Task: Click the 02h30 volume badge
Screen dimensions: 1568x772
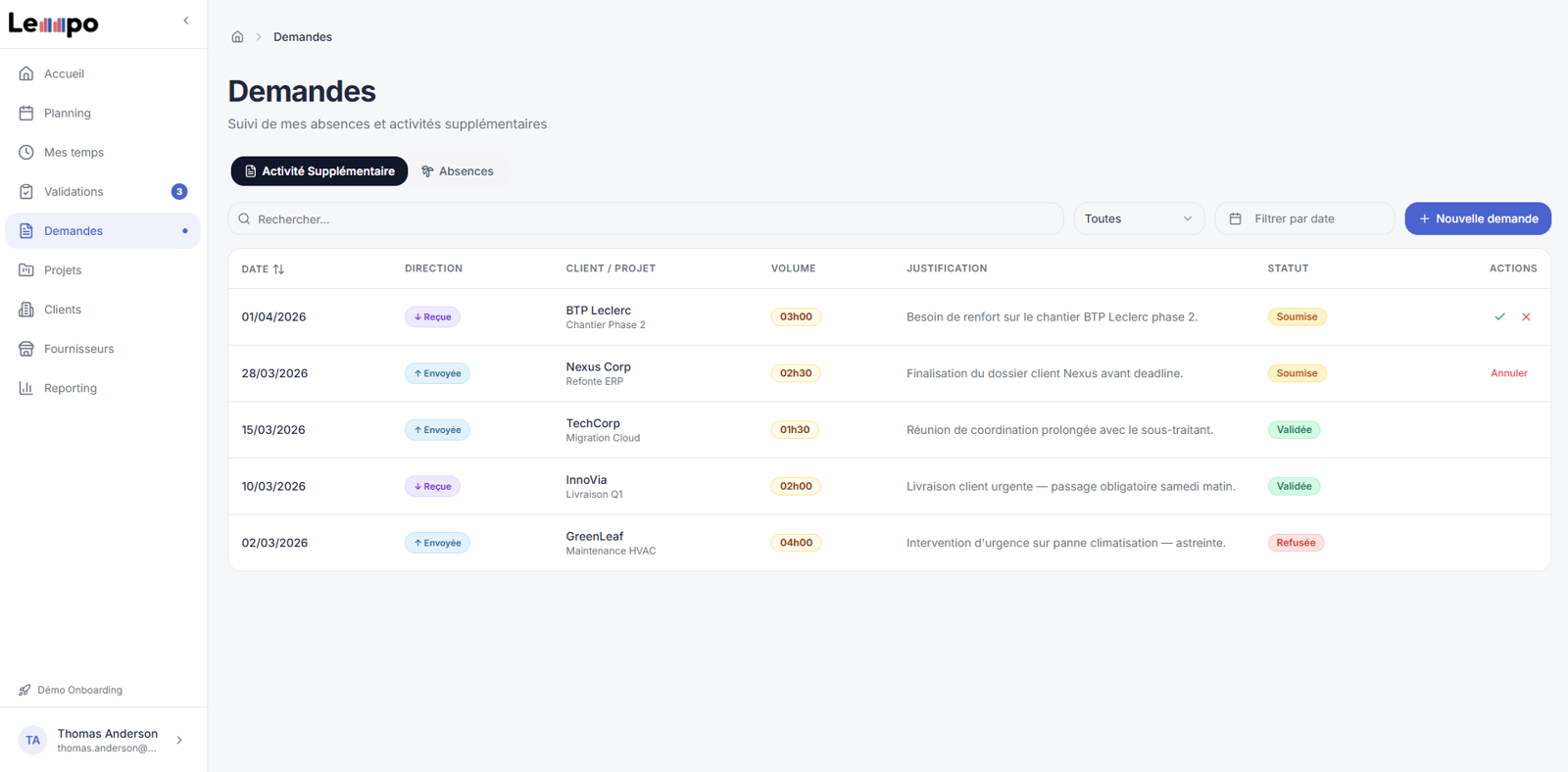Action: pyautogui.click(x=796, y=373)
